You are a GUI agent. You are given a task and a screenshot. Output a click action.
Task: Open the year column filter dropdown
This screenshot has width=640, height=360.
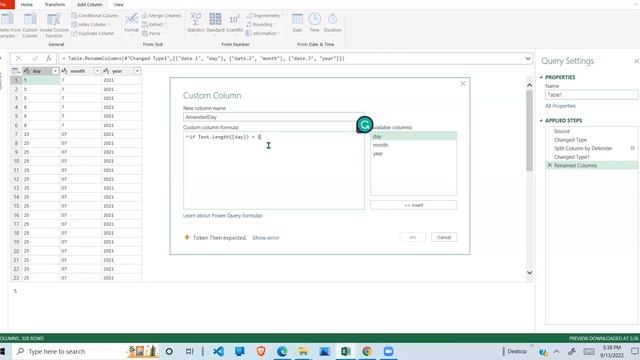137,71
